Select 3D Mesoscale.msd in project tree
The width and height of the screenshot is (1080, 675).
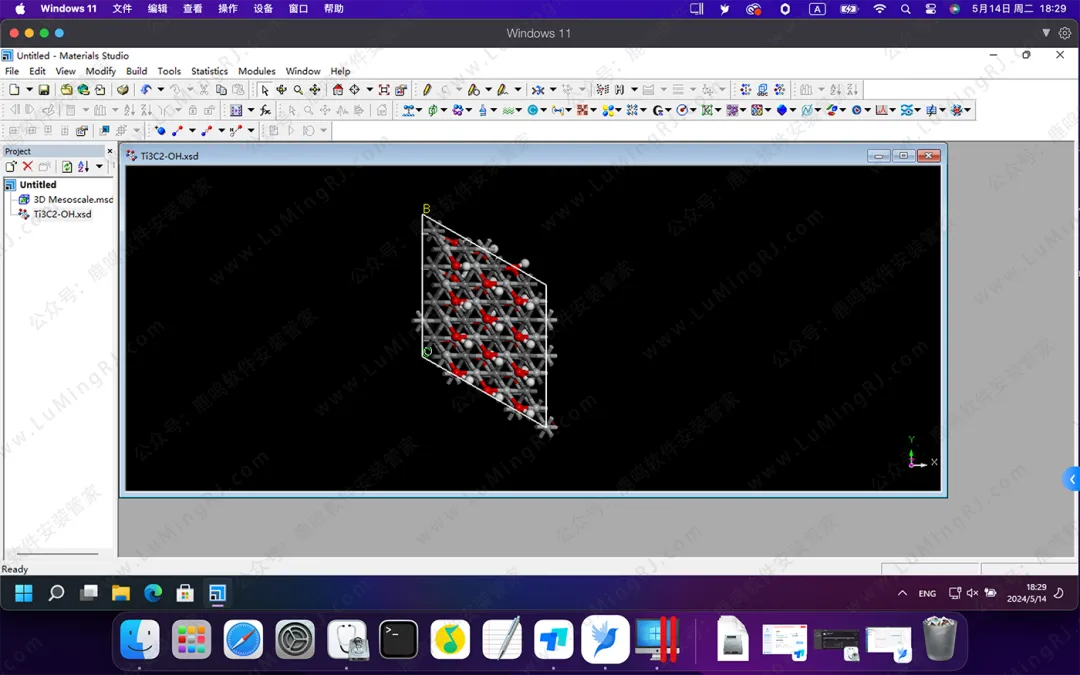pos(73,199)
